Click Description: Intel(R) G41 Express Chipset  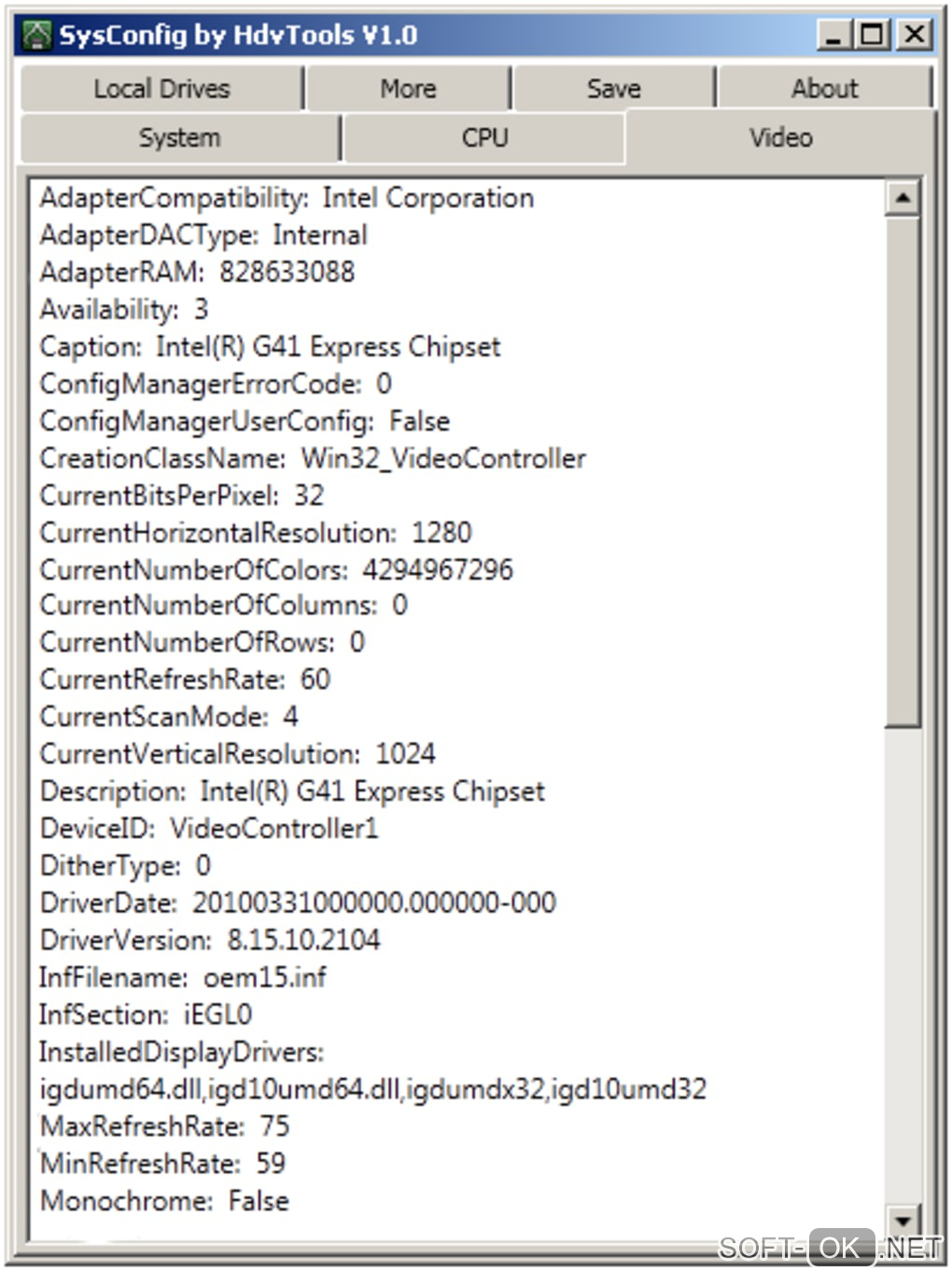click(x=292, y=792)
